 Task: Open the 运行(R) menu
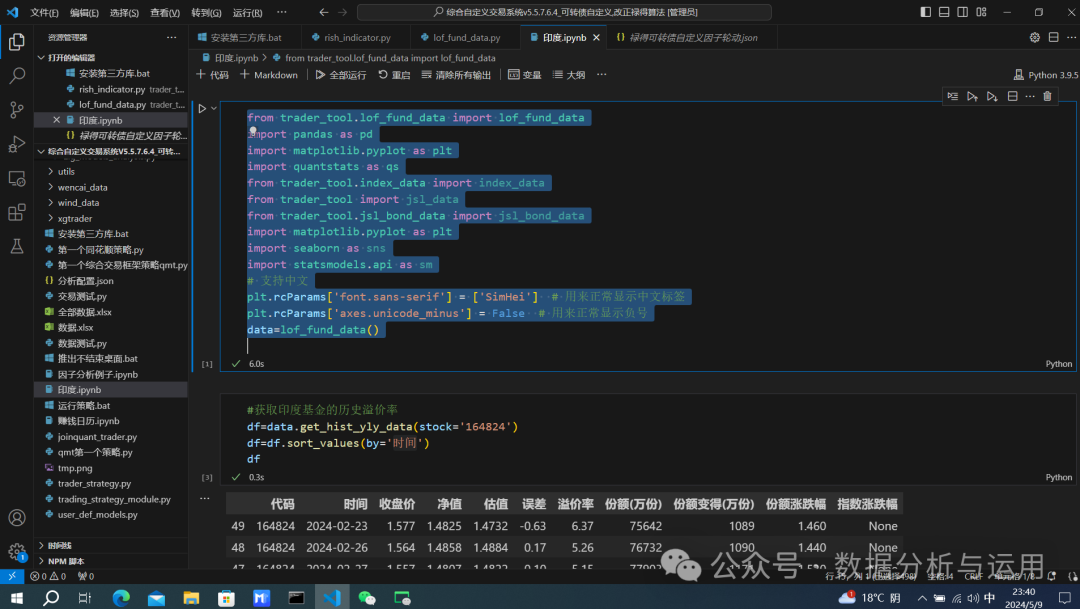tap(247, 12)
